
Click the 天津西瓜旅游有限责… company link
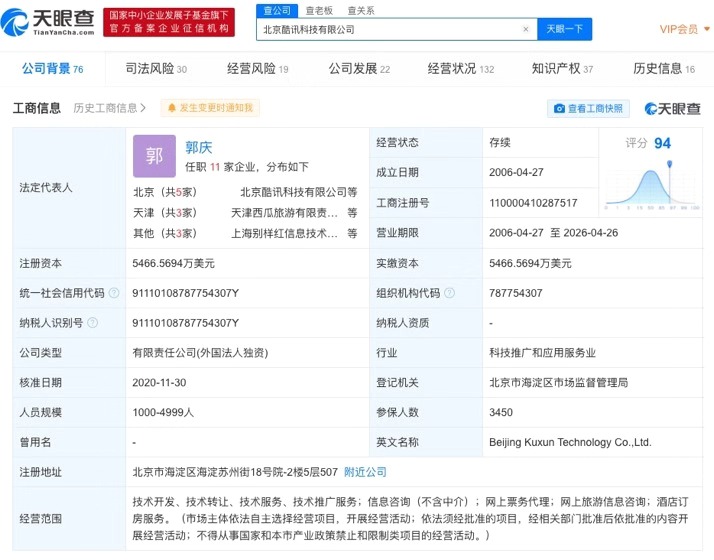click(x=285, y=213)
